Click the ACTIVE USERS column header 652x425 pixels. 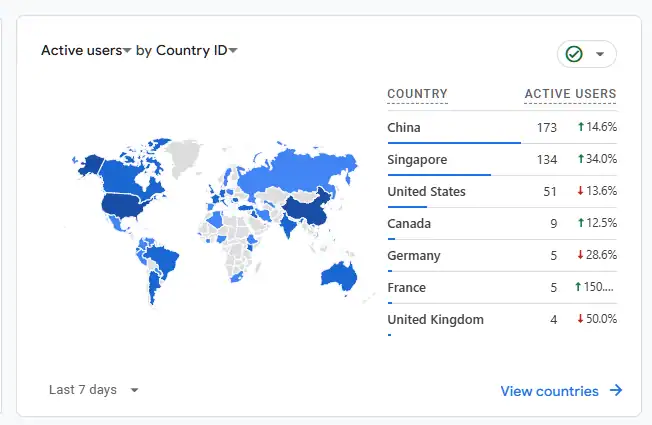[x=570, y=95]
